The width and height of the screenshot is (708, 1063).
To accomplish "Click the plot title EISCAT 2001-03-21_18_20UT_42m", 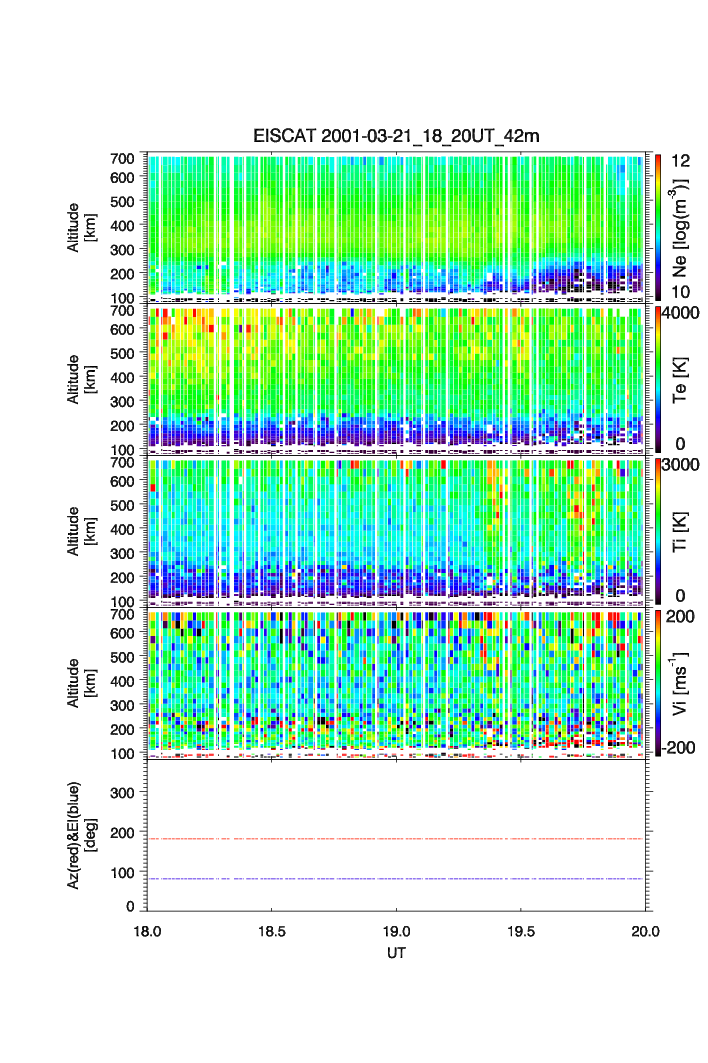I will [396, 136].
